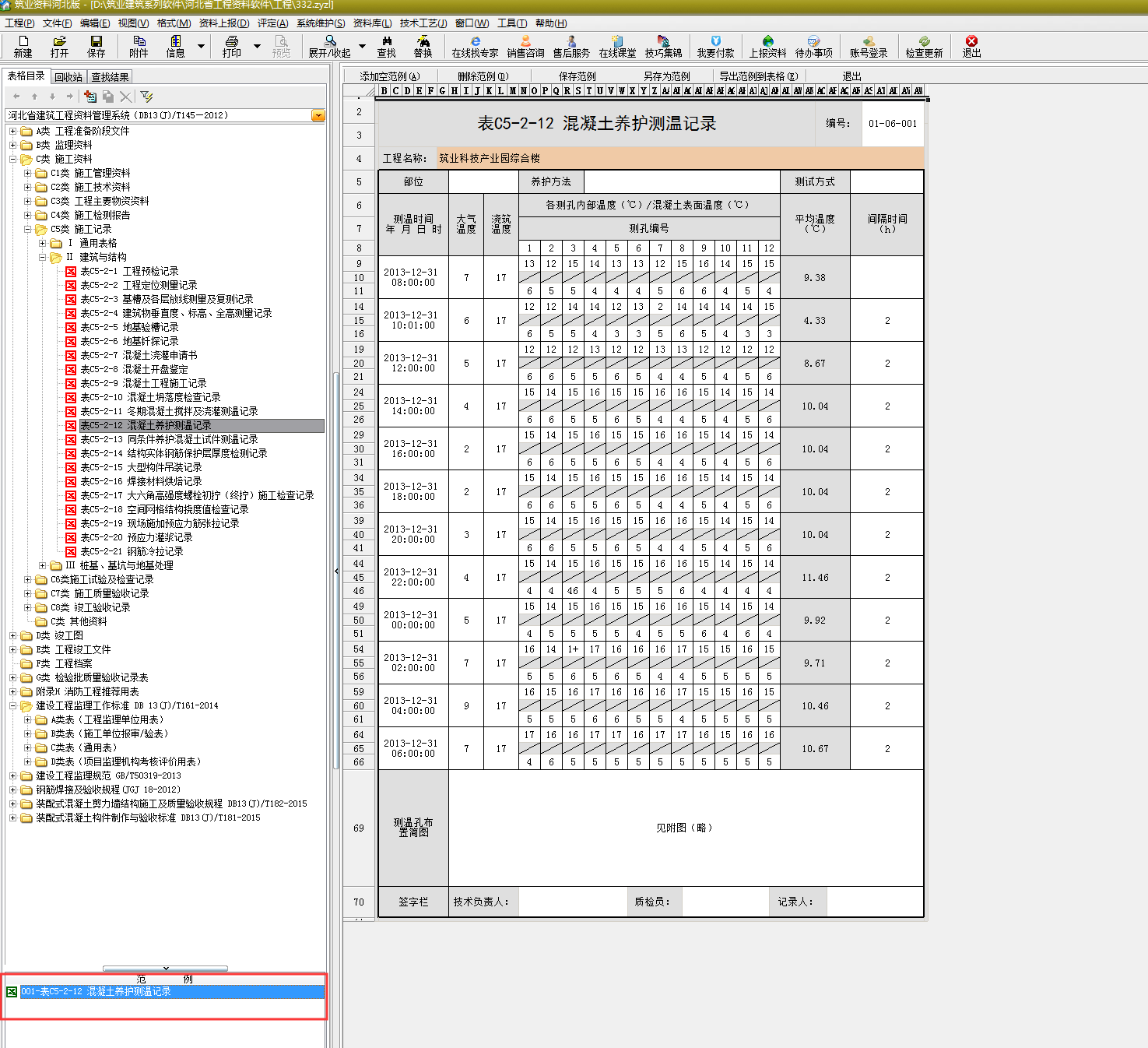Open 待办事项 to-do items

[813, 47]
